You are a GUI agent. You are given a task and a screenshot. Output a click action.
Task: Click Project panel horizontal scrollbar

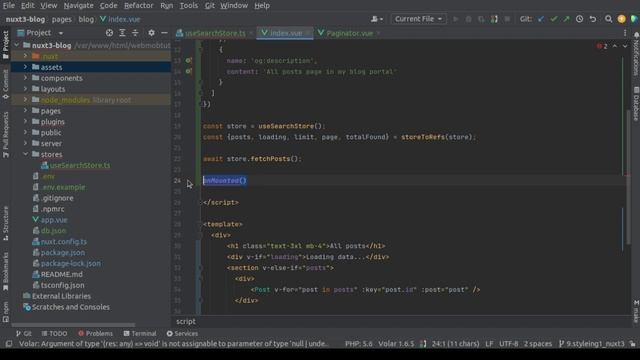pos(73,325)
